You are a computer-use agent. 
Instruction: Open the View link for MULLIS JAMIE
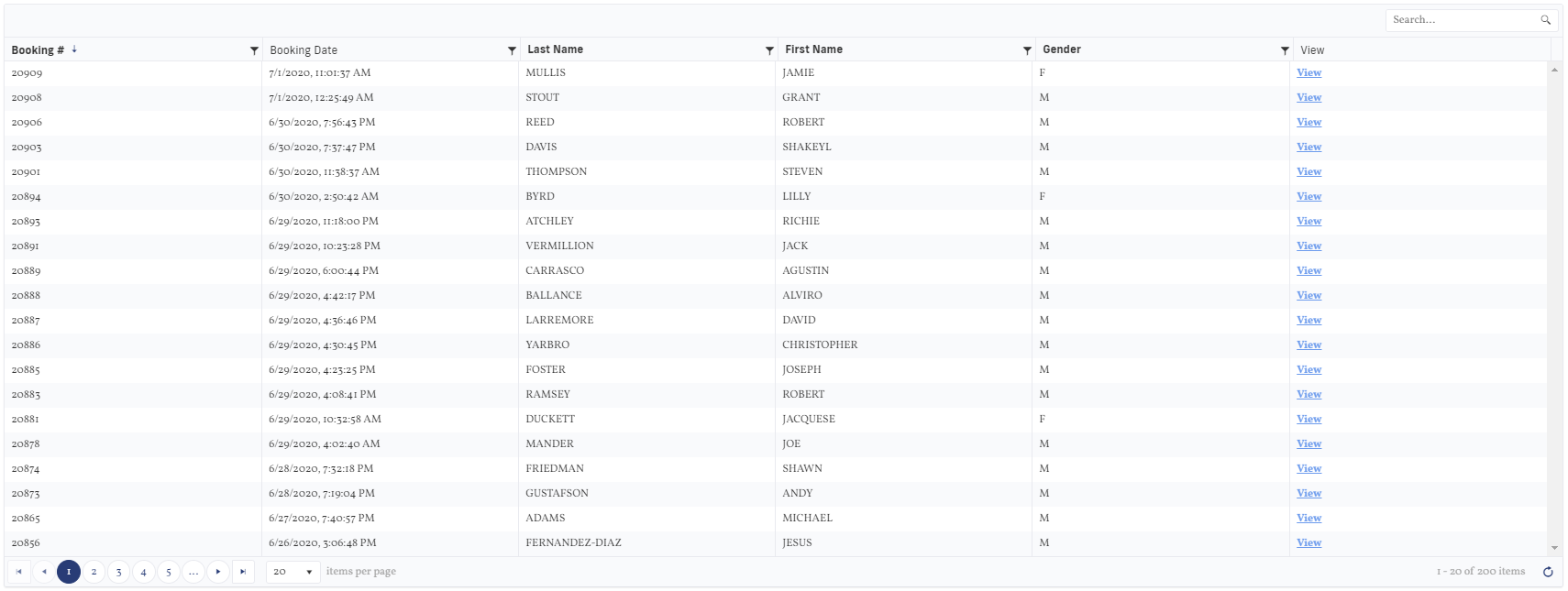click(1309, 73)
